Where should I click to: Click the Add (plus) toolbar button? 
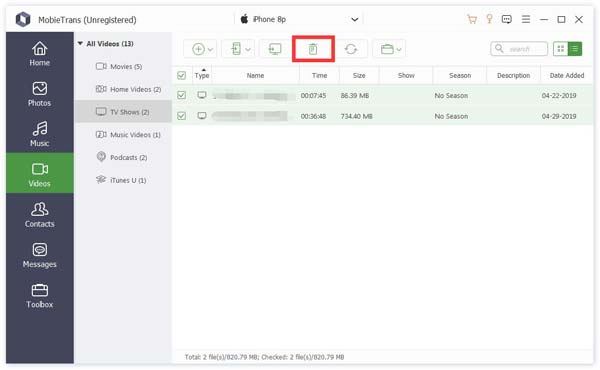(x=198, y=49)
